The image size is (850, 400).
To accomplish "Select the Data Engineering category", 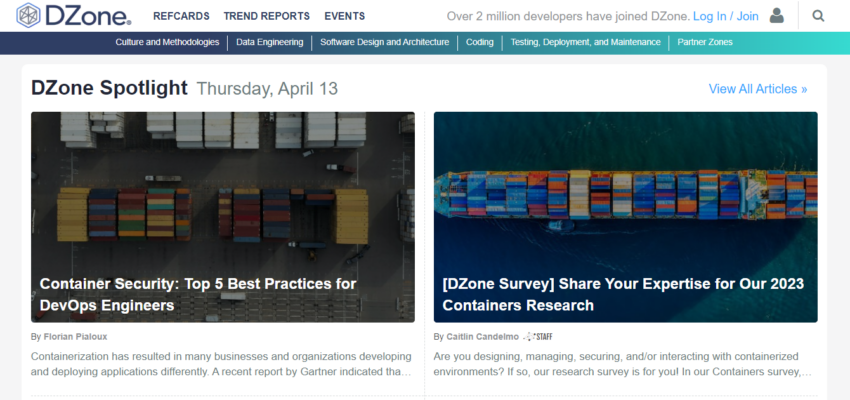I will coord(270,43).
